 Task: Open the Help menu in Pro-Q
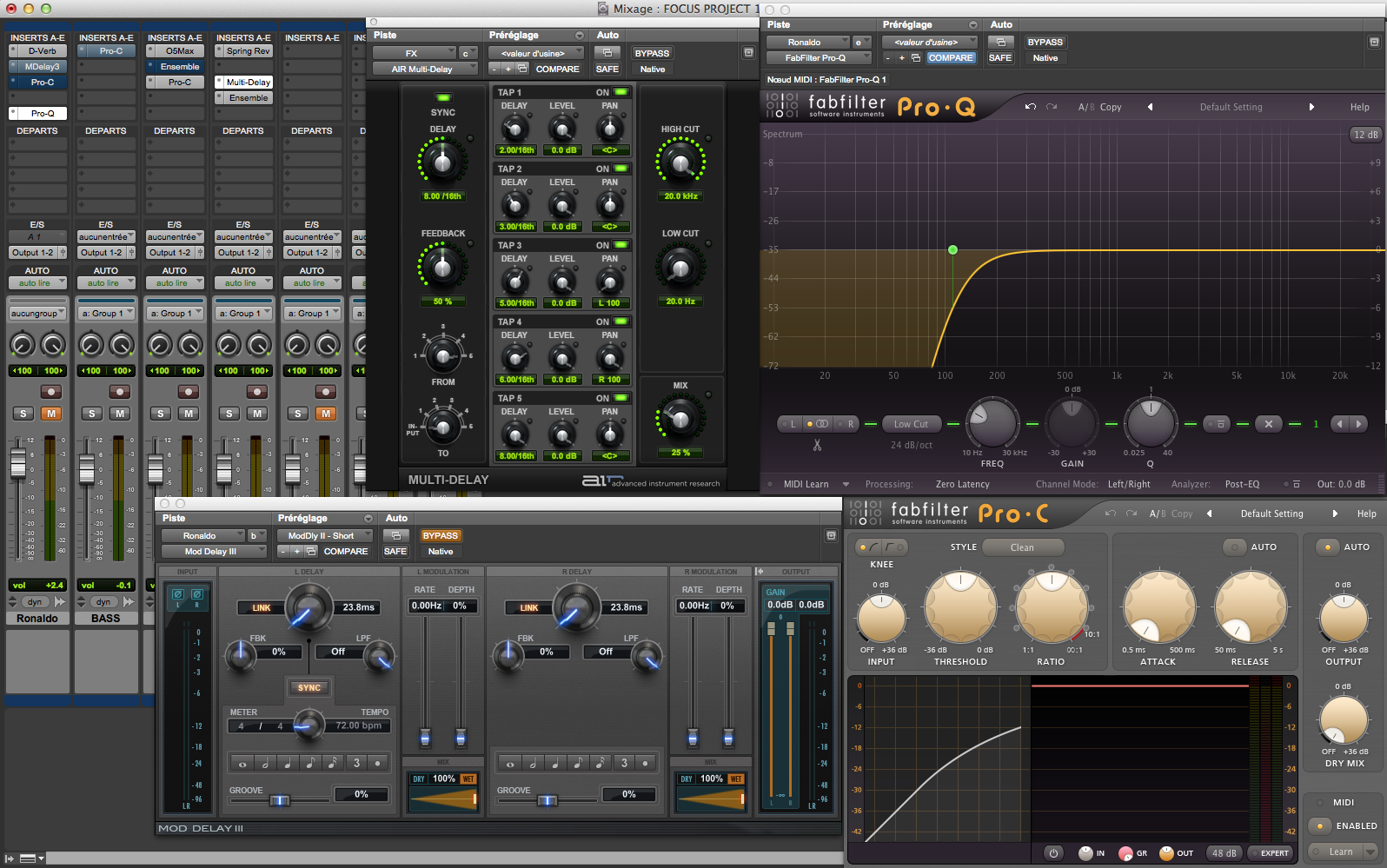(x=1360, y=107)
